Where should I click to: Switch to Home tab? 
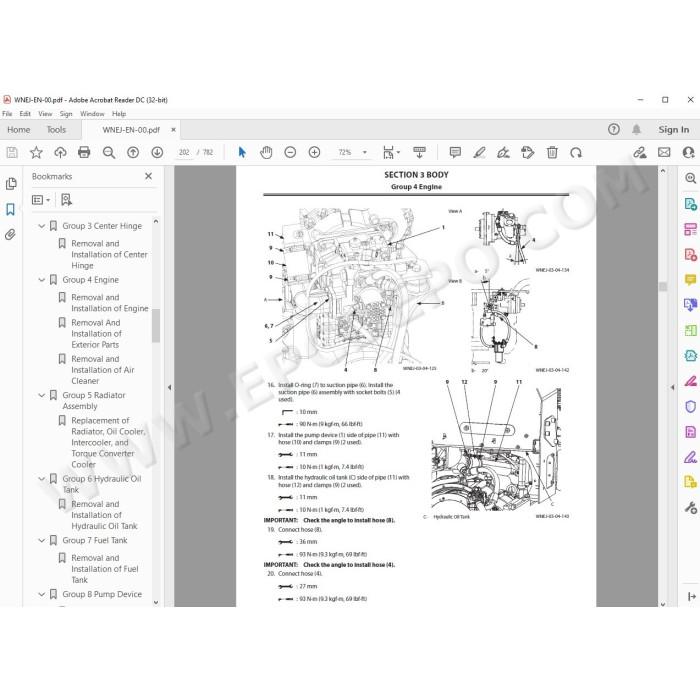pos(19,129)
